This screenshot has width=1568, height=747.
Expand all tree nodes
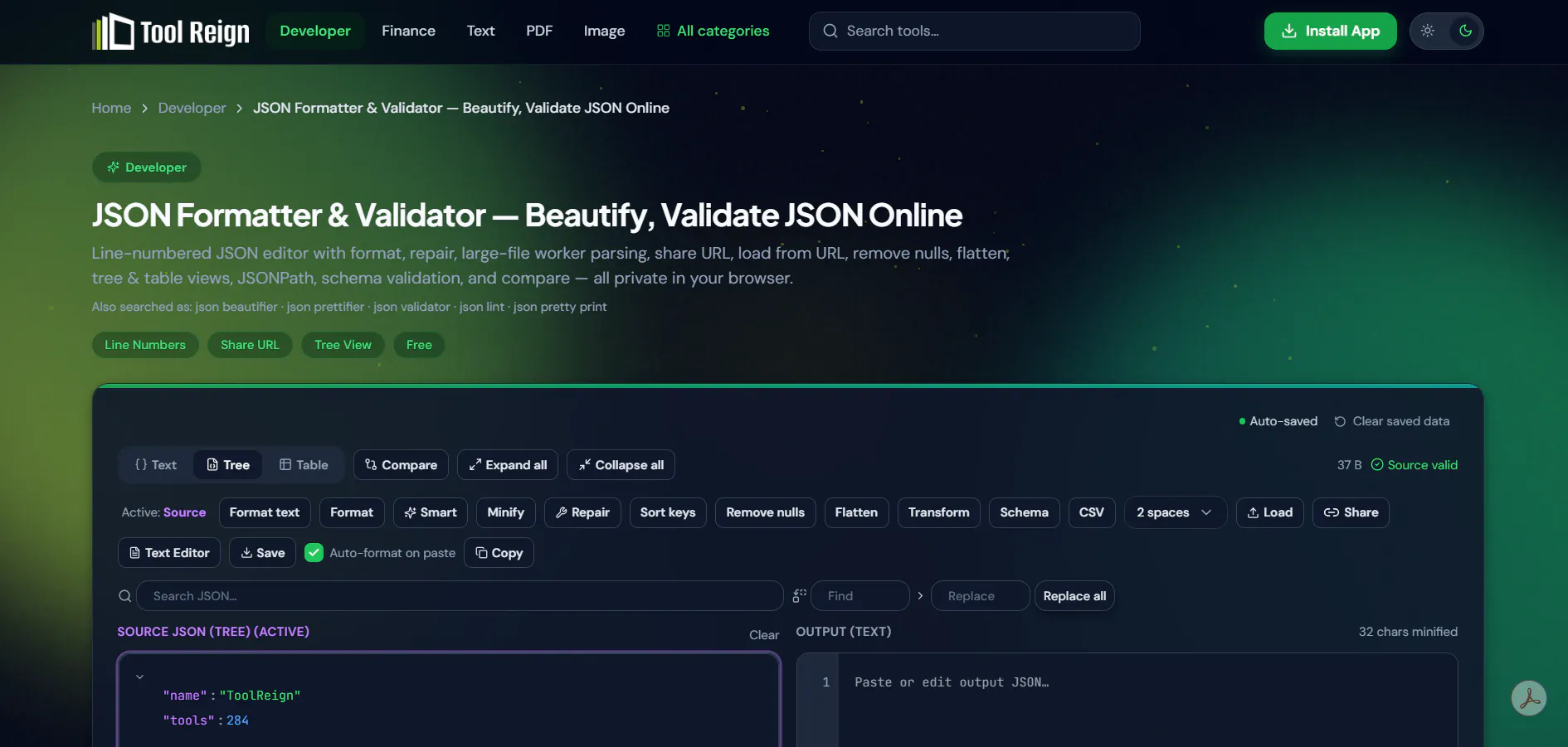pos(508,465)
